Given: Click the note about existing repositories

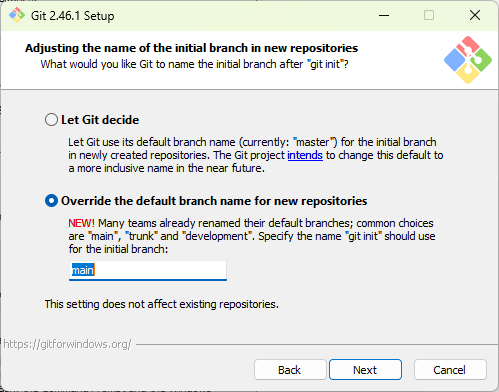Looking at the screenshot, I should pos(162,304).
